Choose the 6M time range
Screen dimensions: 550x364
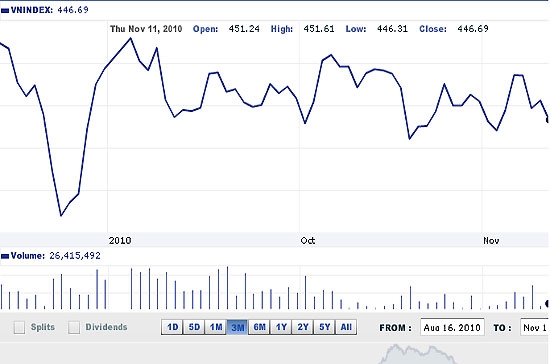259,327
